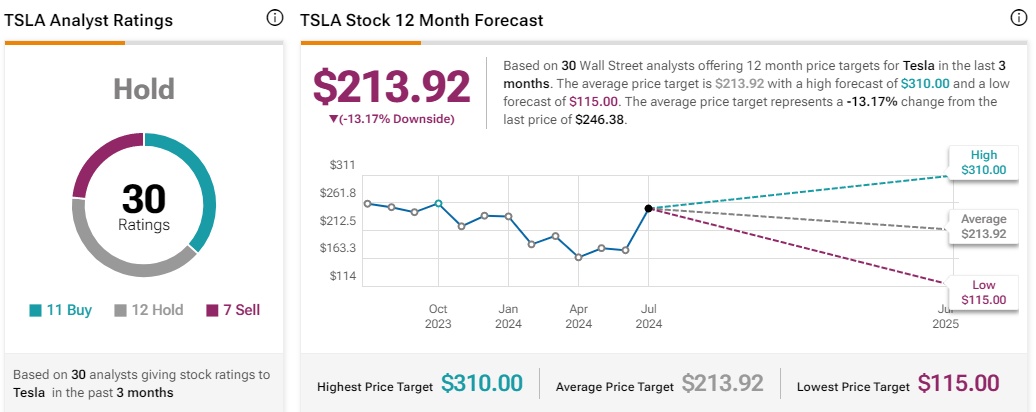The height and width of the screenshot is (412, 1036).
Task: Click the downside triangle indicator icon
Action: coord(333,119)
